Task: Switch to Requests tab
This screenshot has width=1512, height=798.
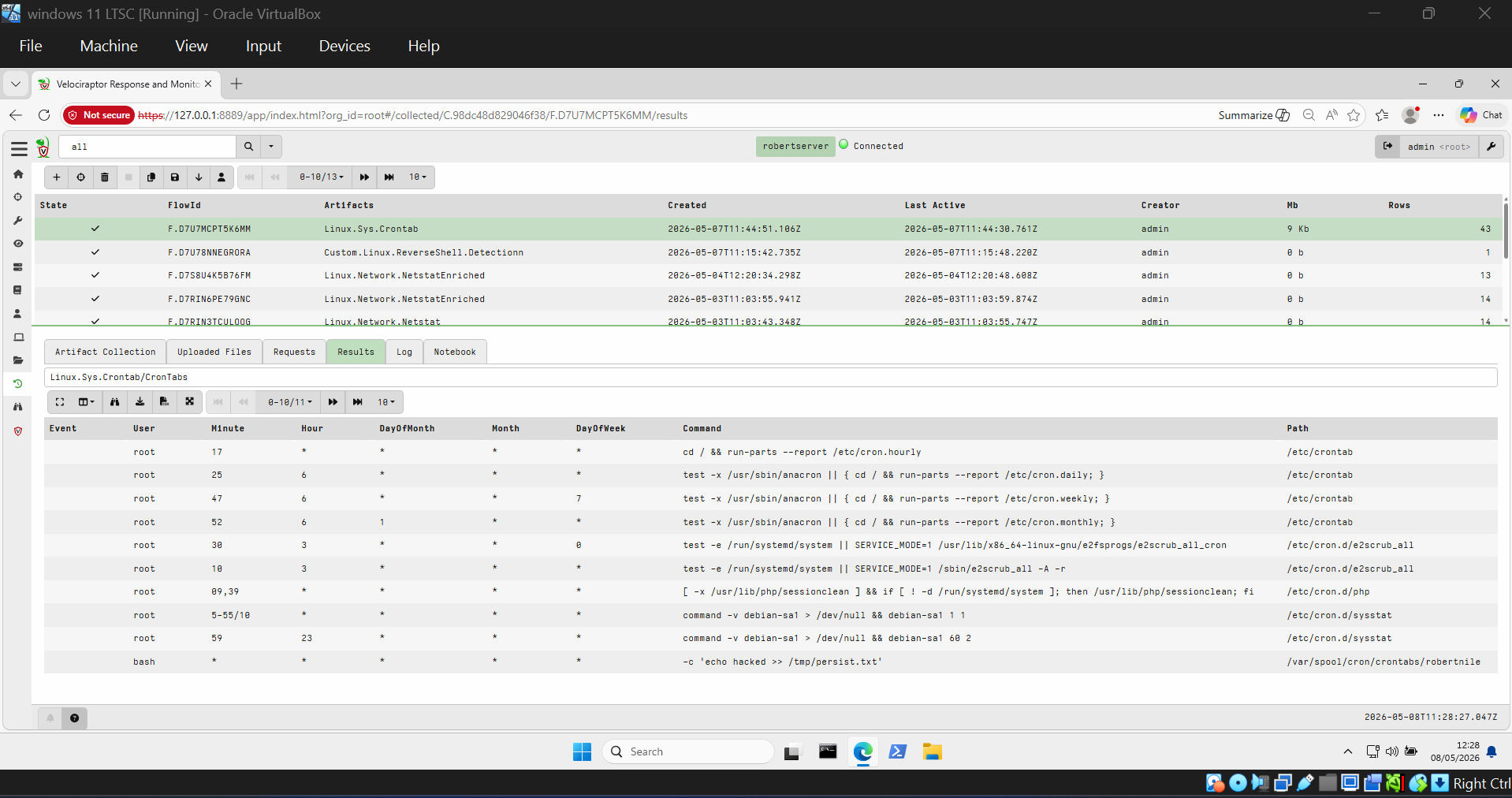Action: (294, 352)
